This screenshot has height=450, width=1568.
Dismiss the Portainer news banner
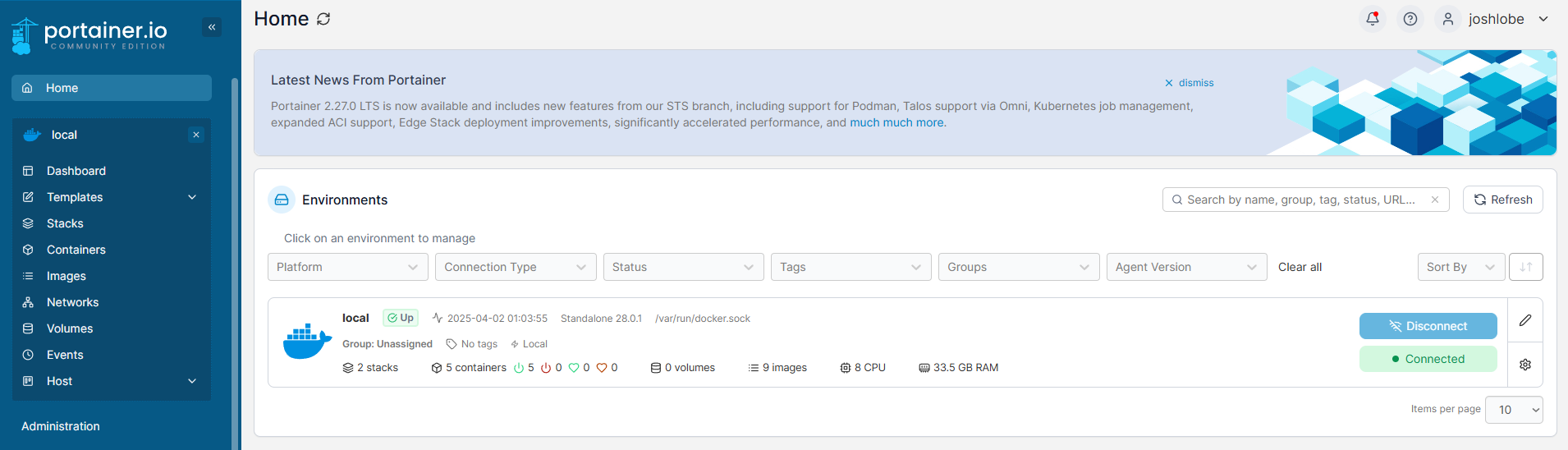coord(1189,83)
